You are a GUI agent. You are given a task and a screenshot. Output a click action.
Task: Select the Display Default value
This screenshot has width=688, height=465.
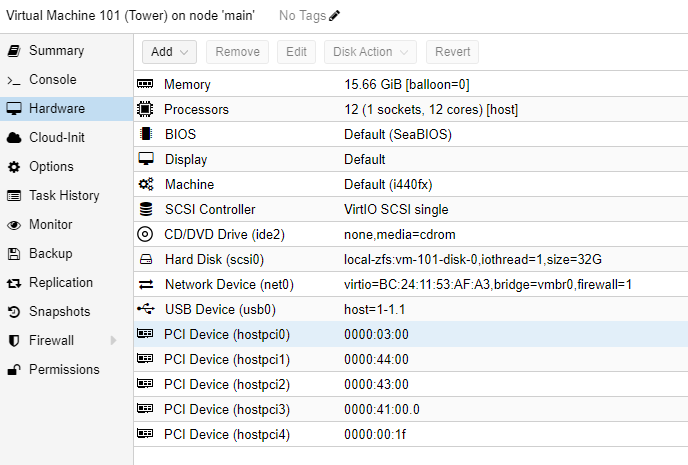(x=365, y=159)
